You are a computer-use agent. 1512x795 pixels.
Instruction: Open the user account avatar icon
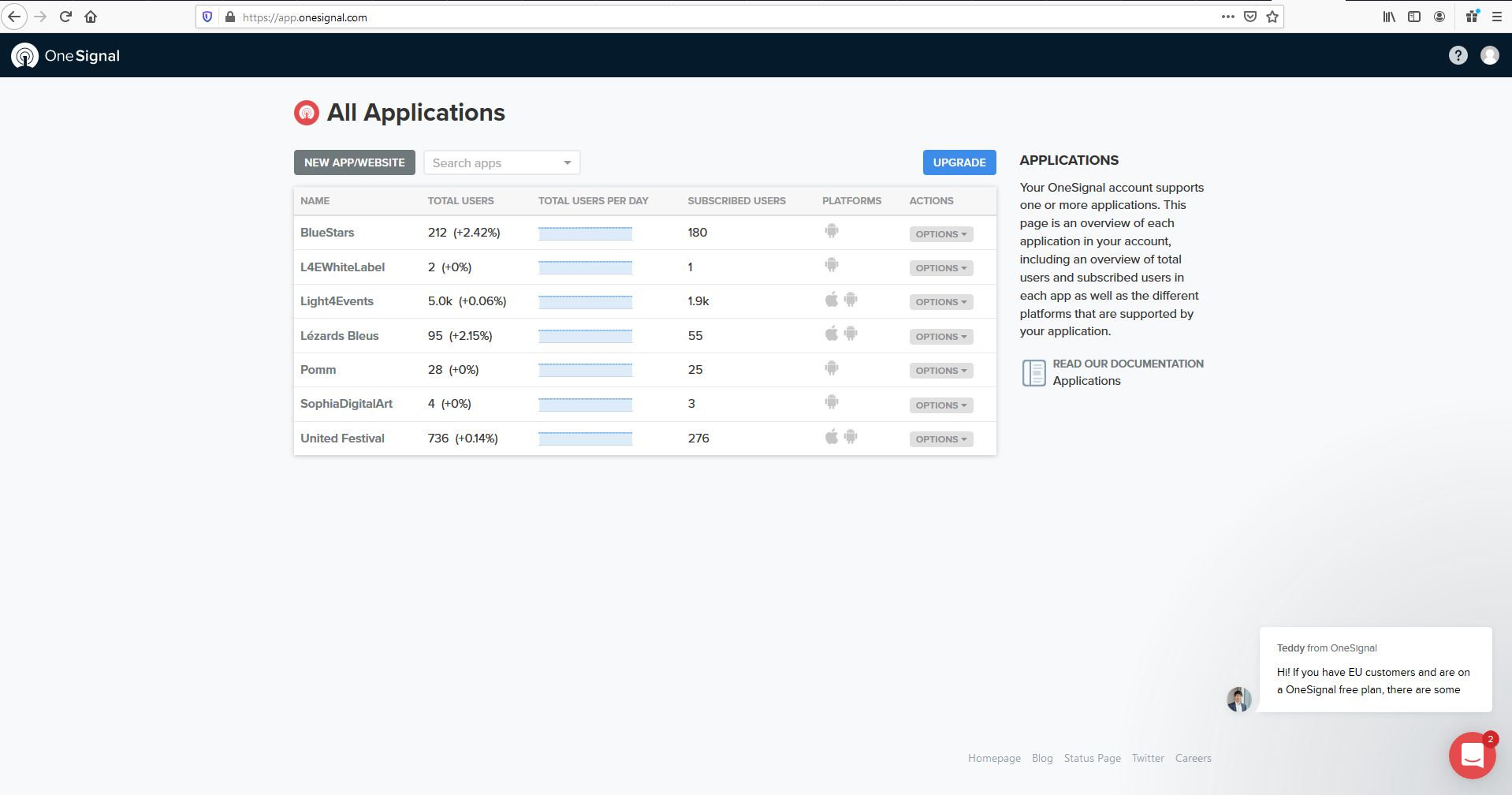tap(1489, 55)
